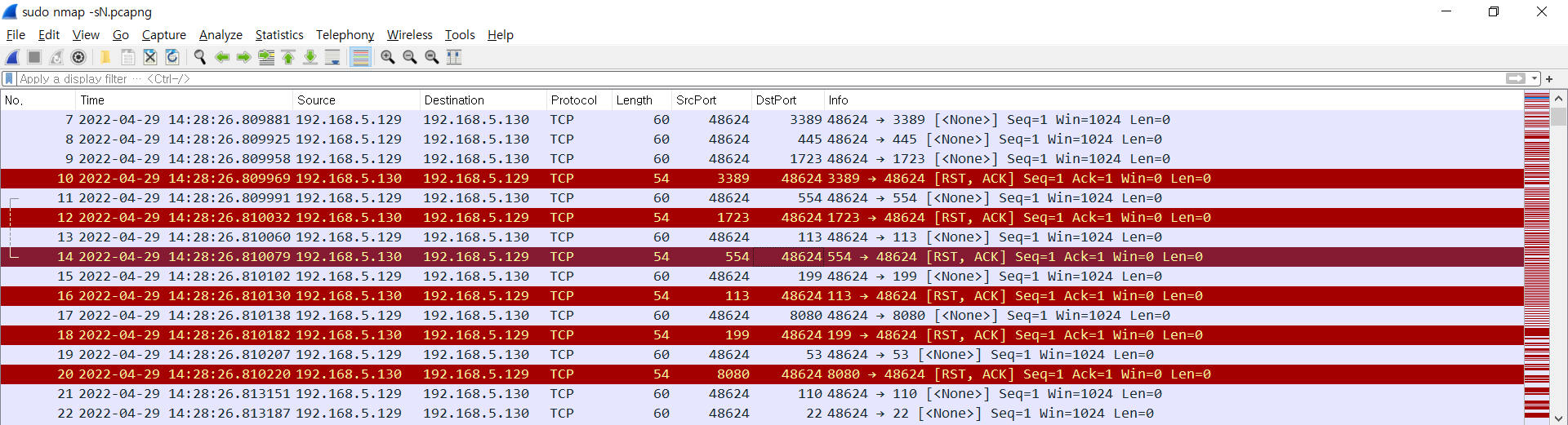The width and height of the screenshot is (1568, 425).
Task: Select packet 13 to port 113
Action: click(x=762, y=237)
